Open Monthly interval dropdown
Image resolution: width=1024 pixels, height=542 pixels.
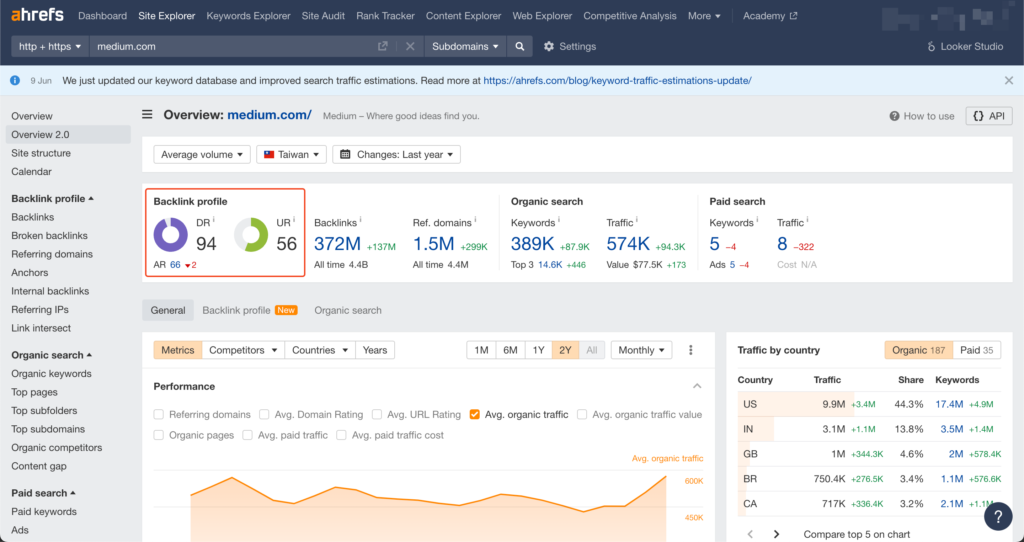click(641, 350)
